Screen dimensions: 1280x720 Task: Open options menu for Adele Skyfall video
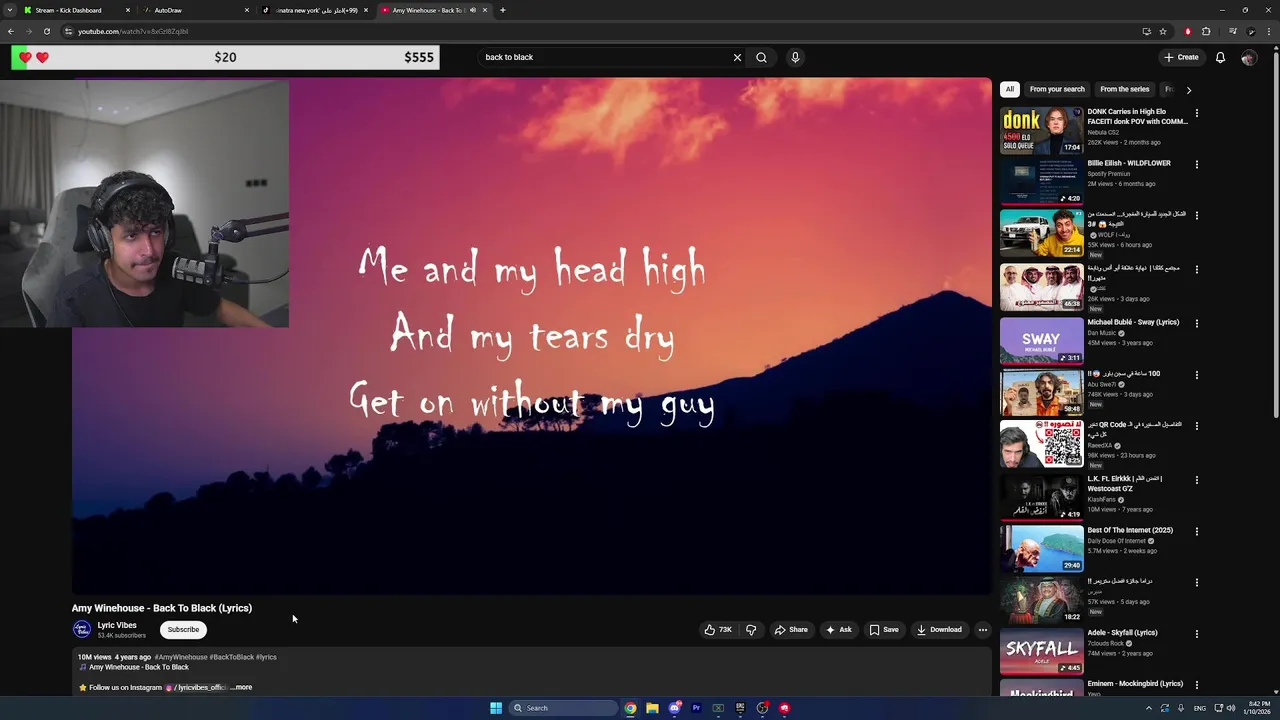click(x=1196, y=634)
